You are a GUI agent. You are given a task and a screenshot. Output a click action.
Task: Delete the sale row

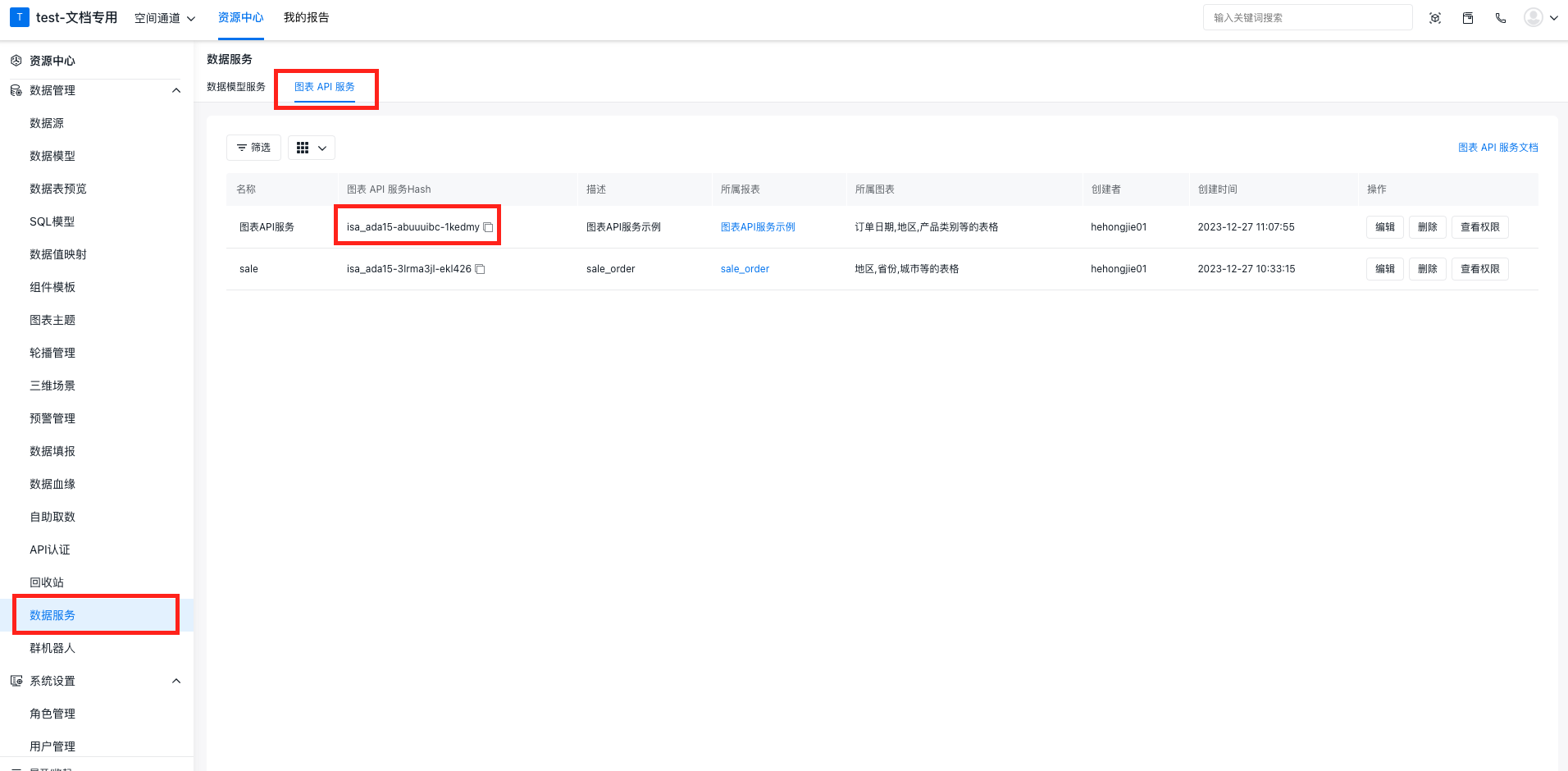click(1427, 269)
